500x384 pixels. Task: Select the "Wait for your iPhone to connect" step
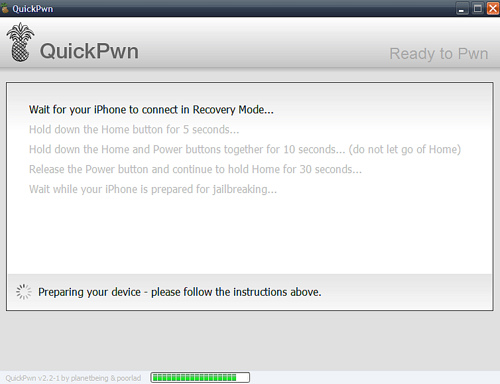[151, 110]
